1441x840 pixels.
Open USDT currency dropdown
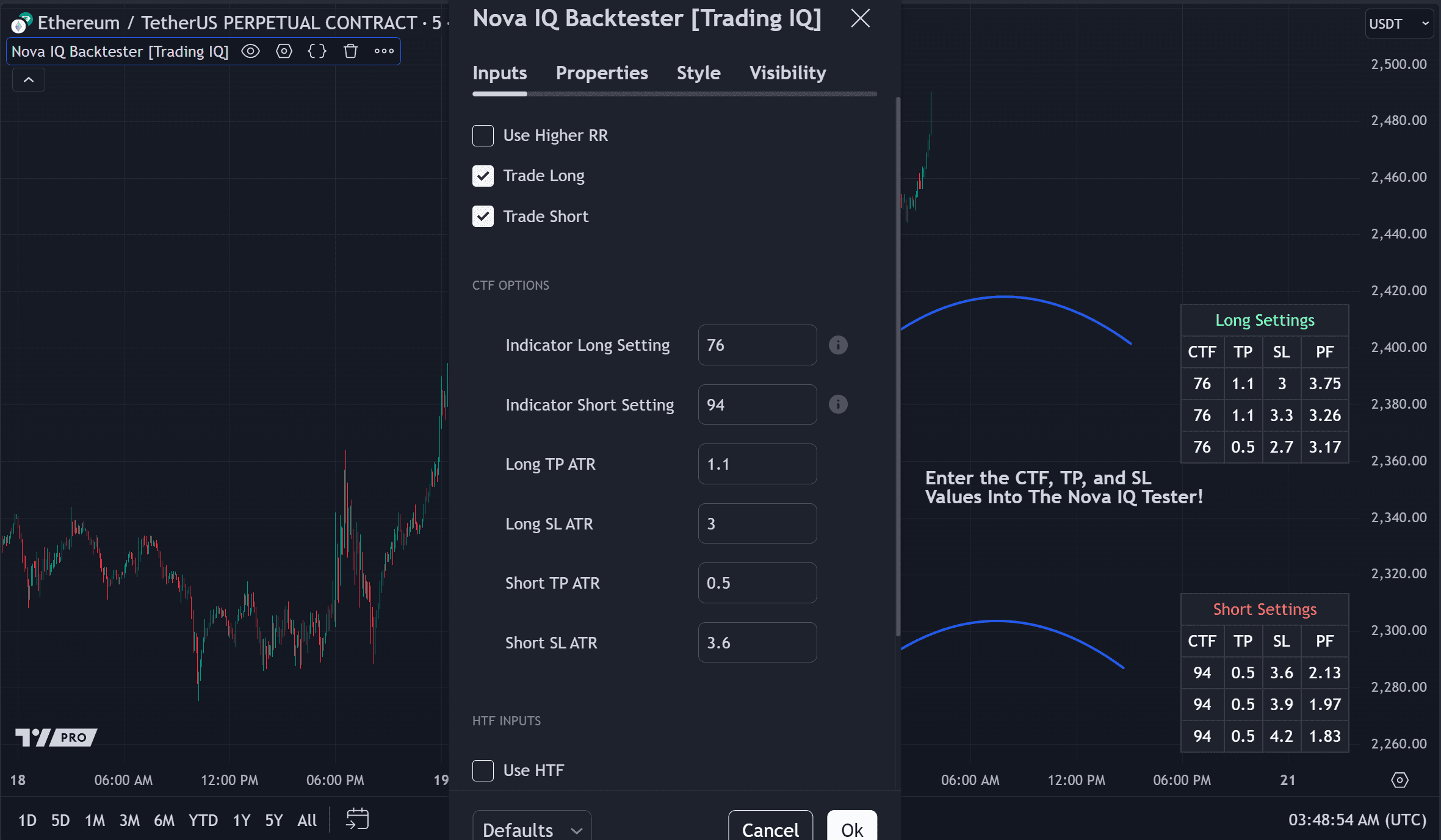[x=1399, y=24]
